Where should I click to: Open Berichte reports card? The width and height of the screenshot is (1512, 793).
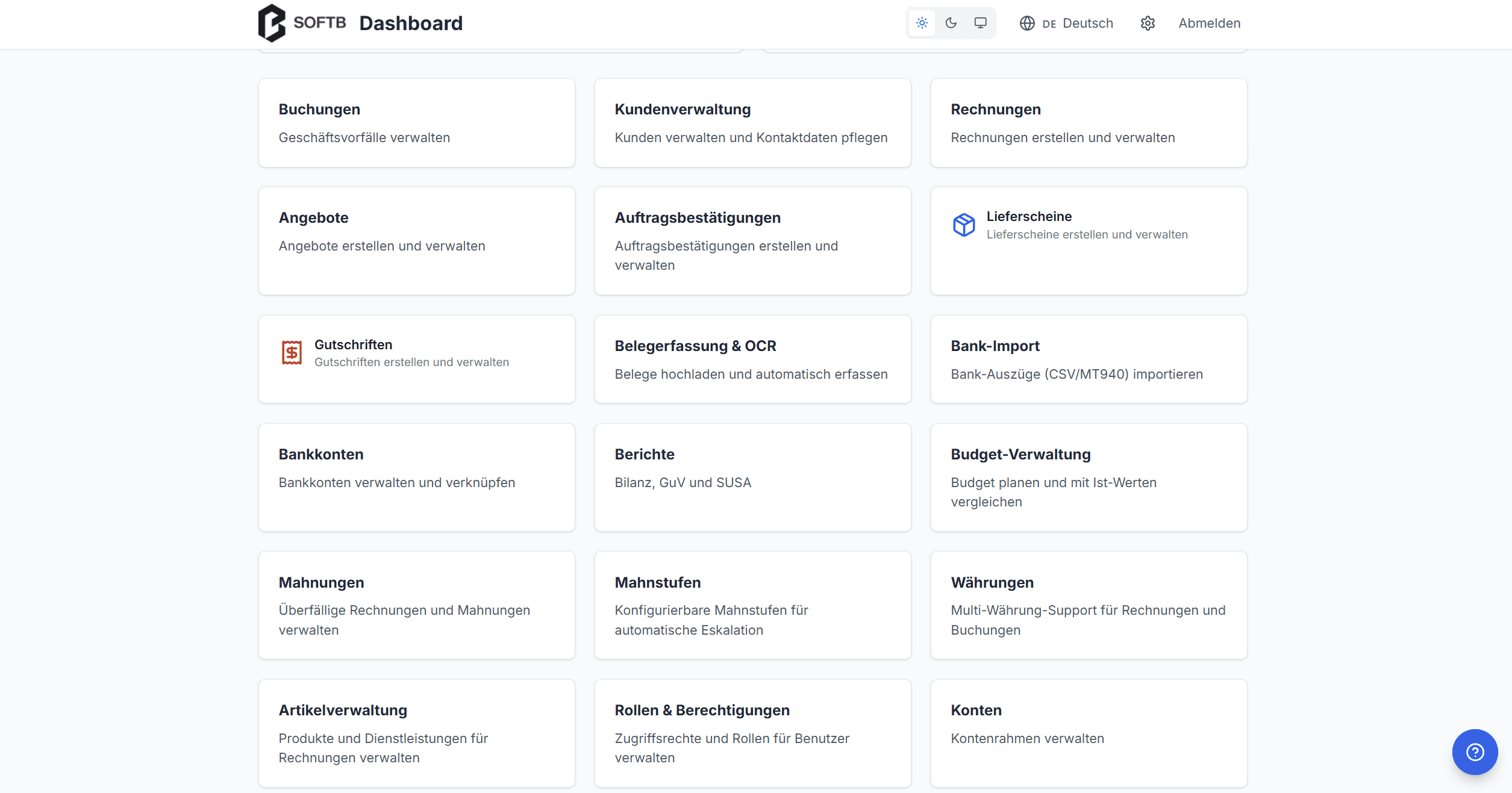pyautogui.click(x=752, y=477)
